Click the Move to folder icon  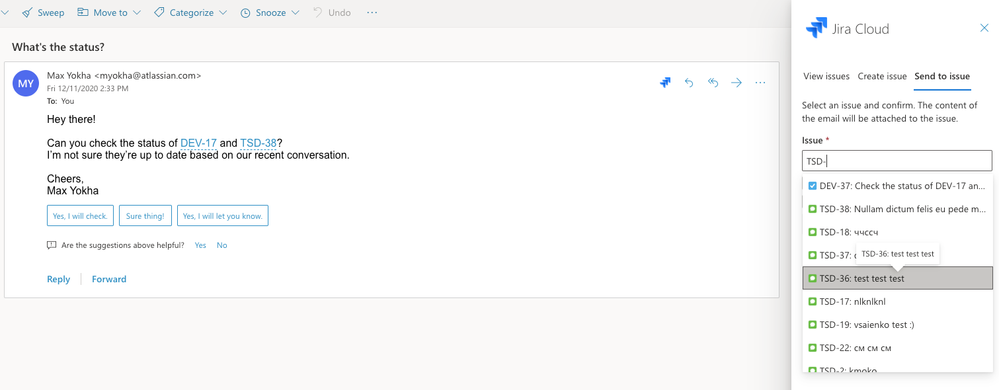point(82,13)
